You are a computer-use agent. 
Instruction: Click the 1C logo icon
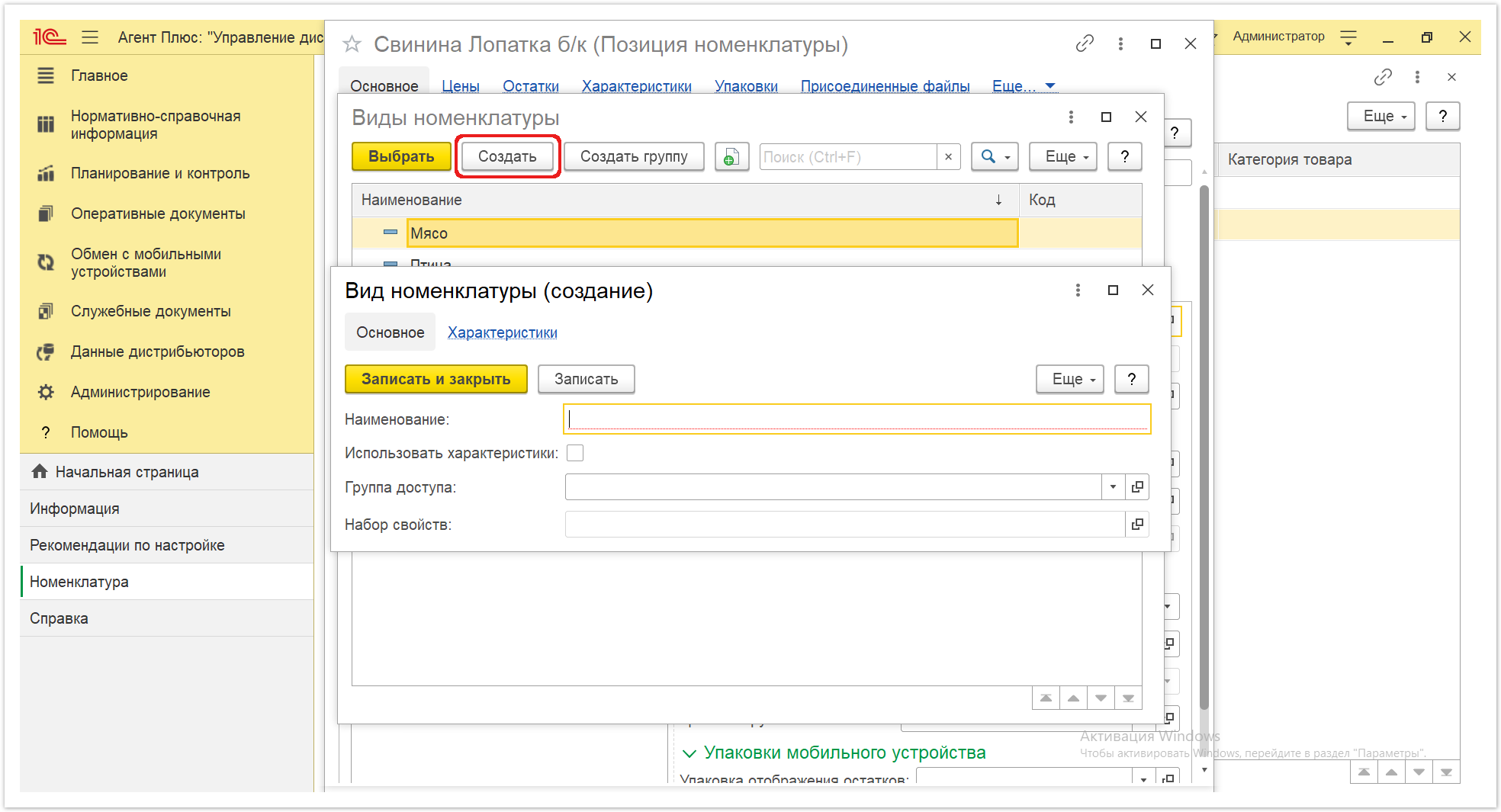point(50,37)
